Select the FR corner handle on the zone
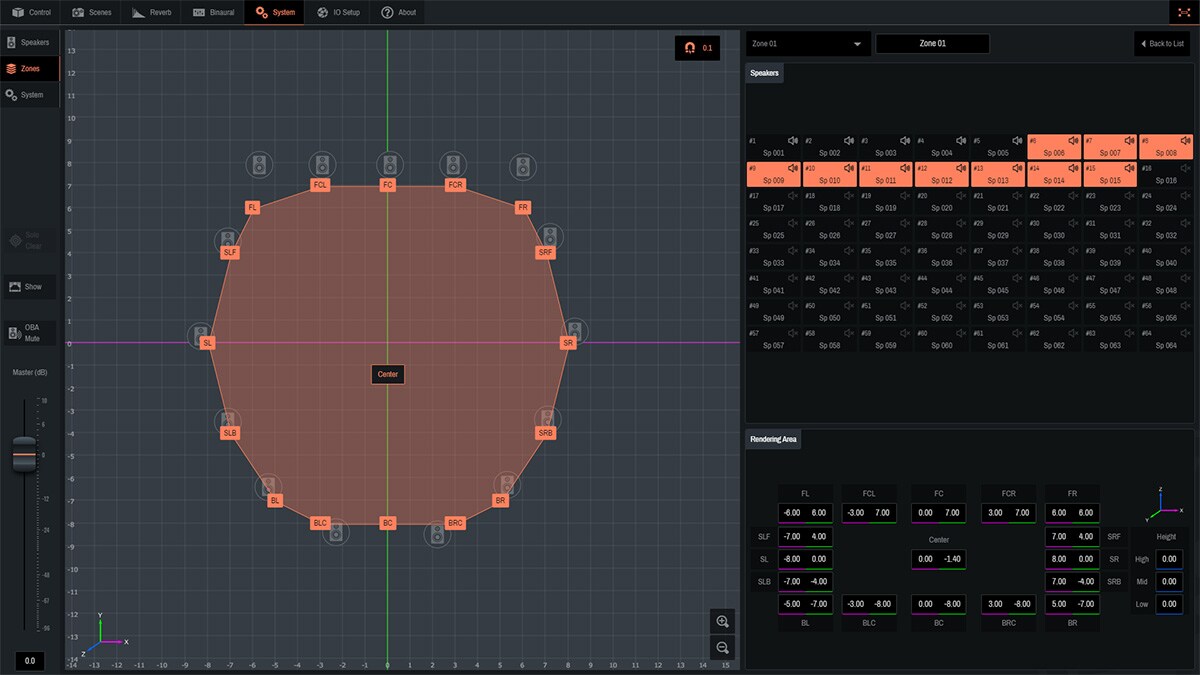The width and height of the screenshot is (1200, 675). pyautogui.click(x=522, y=207)
